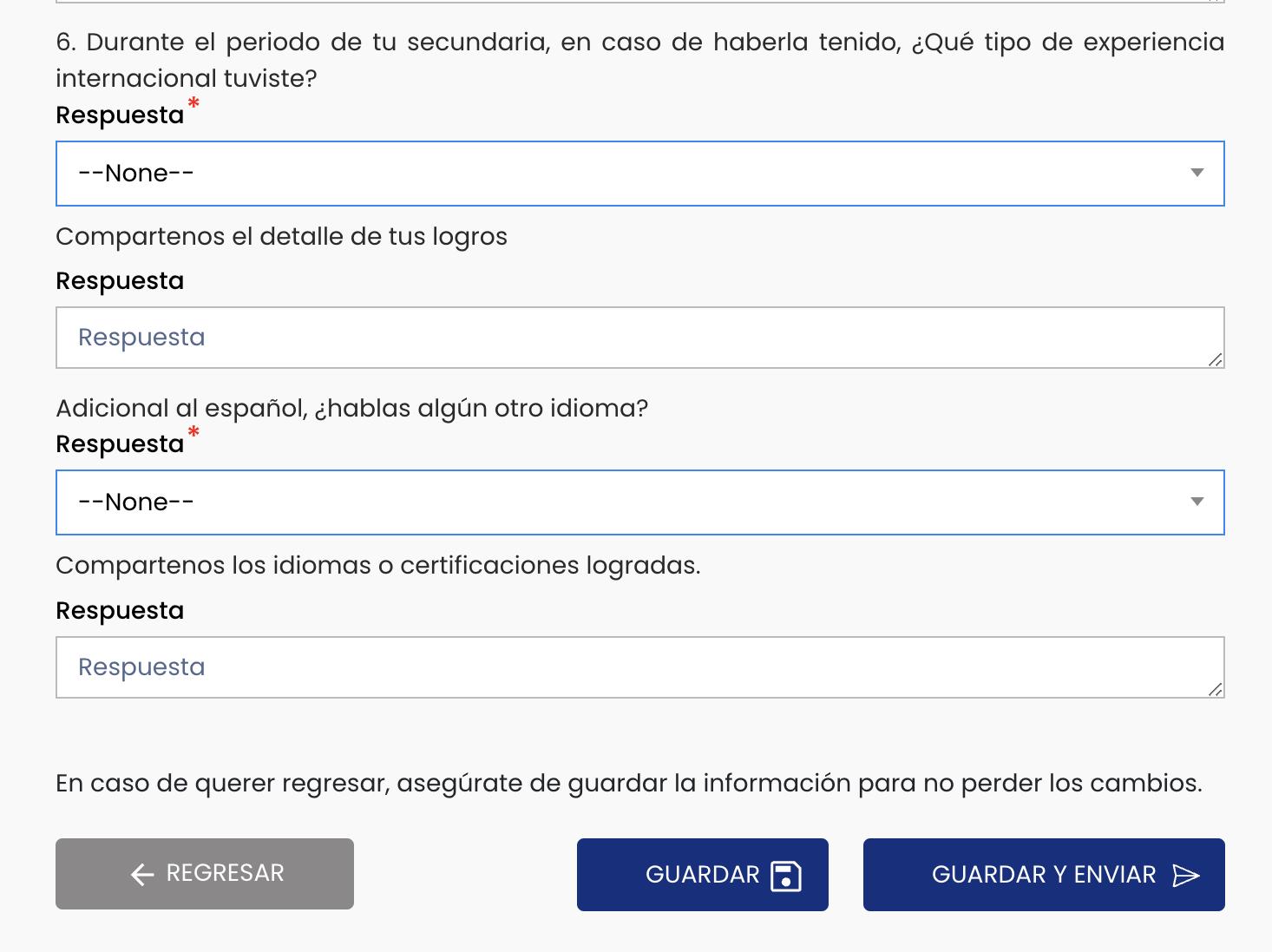Click red asterisk above the idioma dropdown
This screenshot has height=952, width=1272.
(x=193, y=434)
